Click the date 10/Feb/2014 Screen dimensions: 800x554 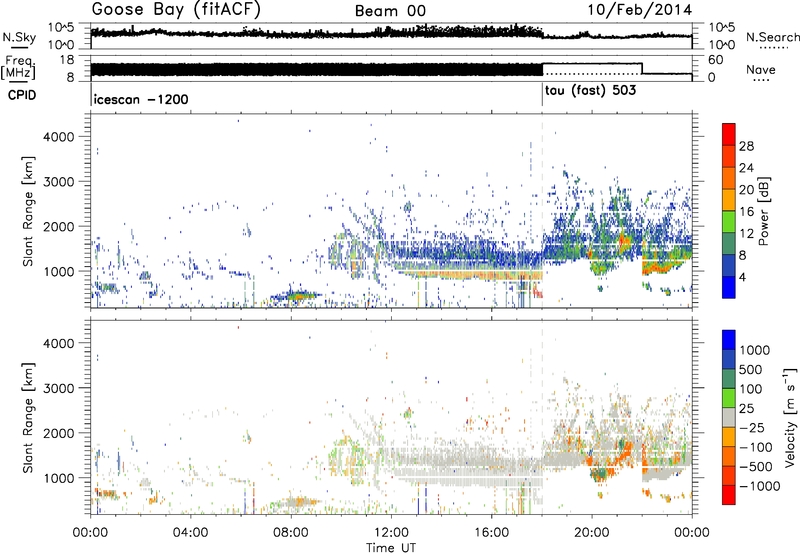[640, 10]
